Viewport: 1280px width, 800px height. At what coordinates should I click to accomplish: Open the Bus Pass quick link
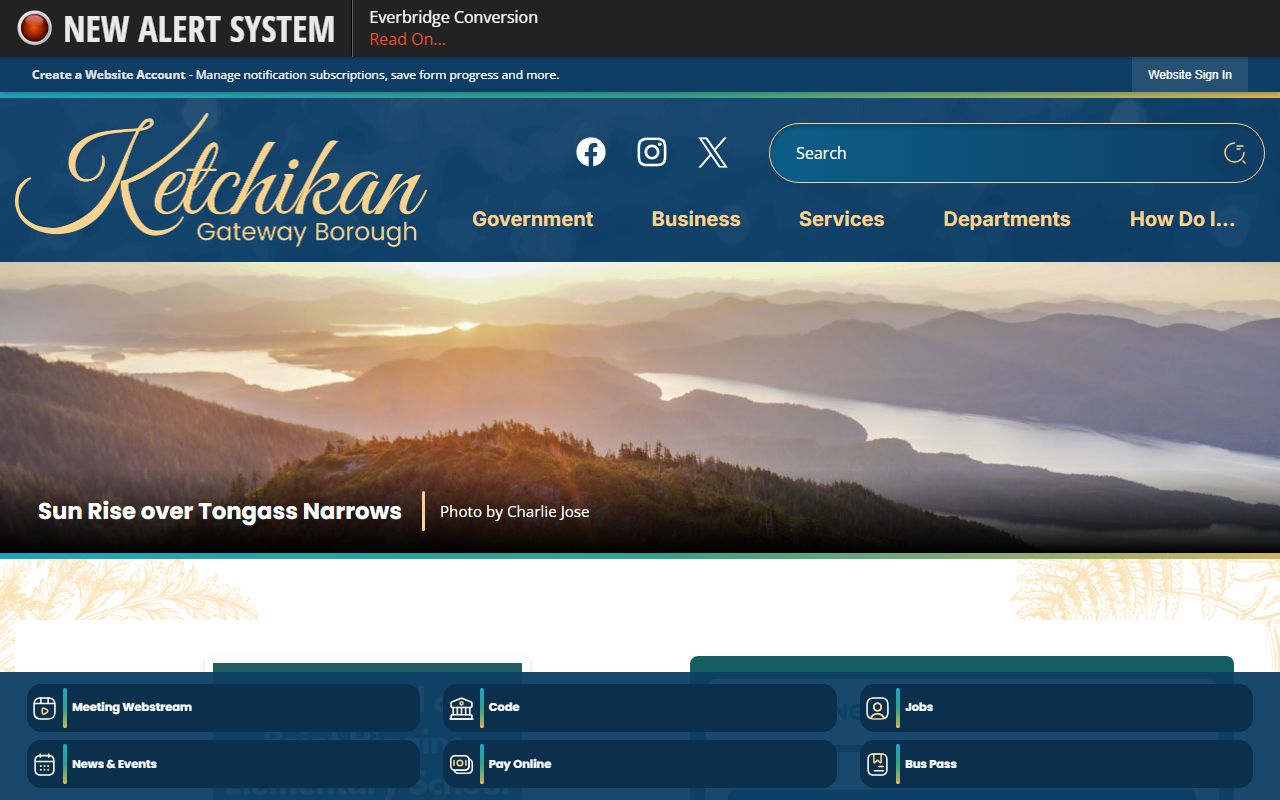(1056, 764)
